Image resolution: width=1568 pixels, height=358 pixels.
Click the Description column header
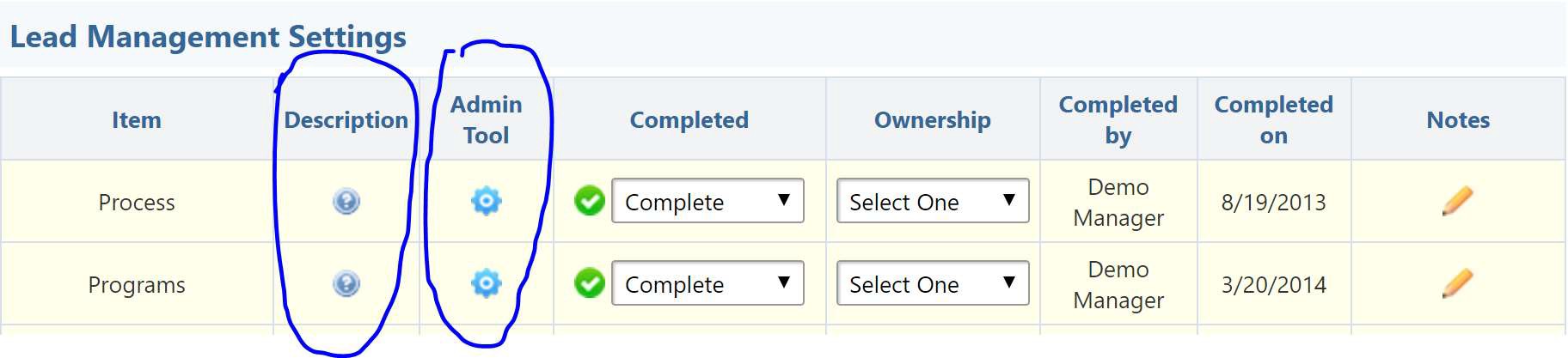346,120
